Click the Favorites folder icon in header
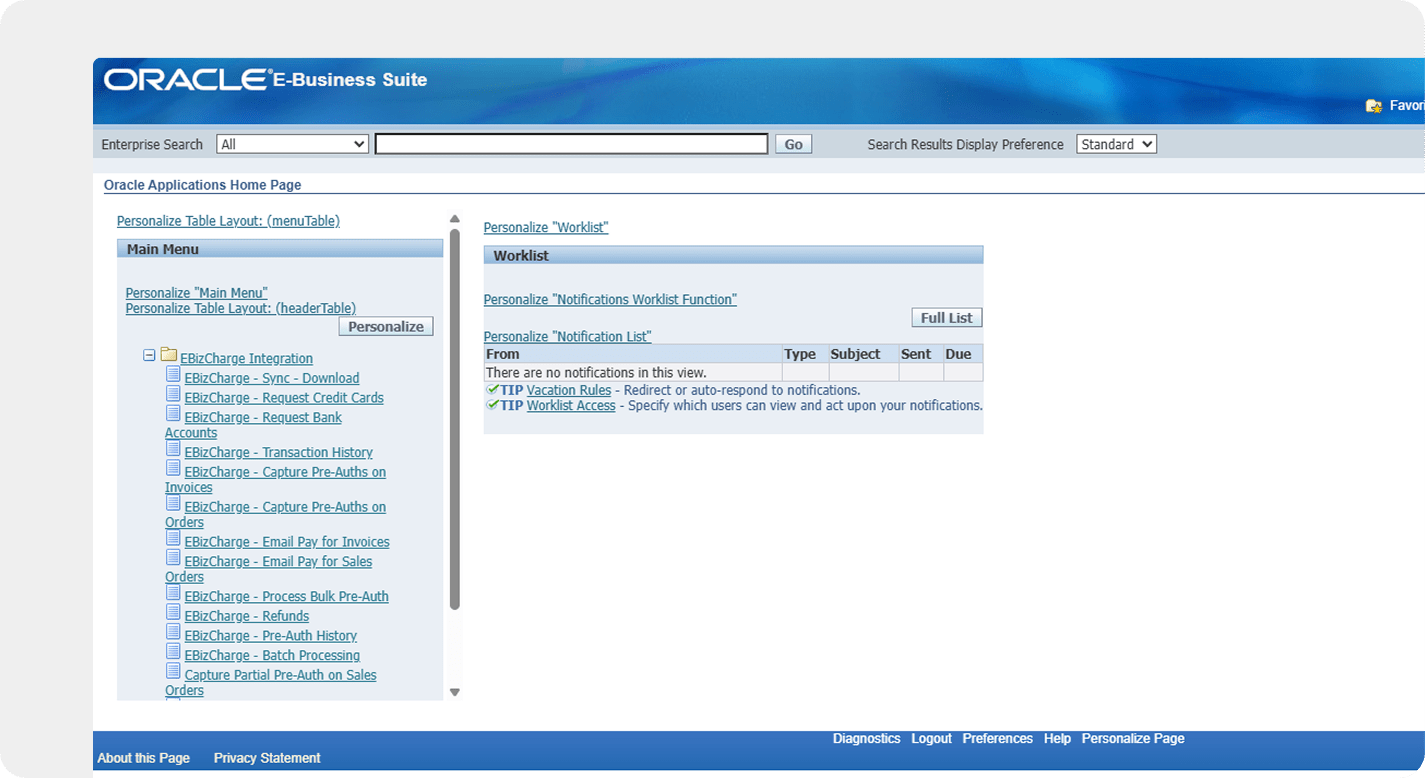This screenshot has height=778, width=1425. [x=1374, y=105]
